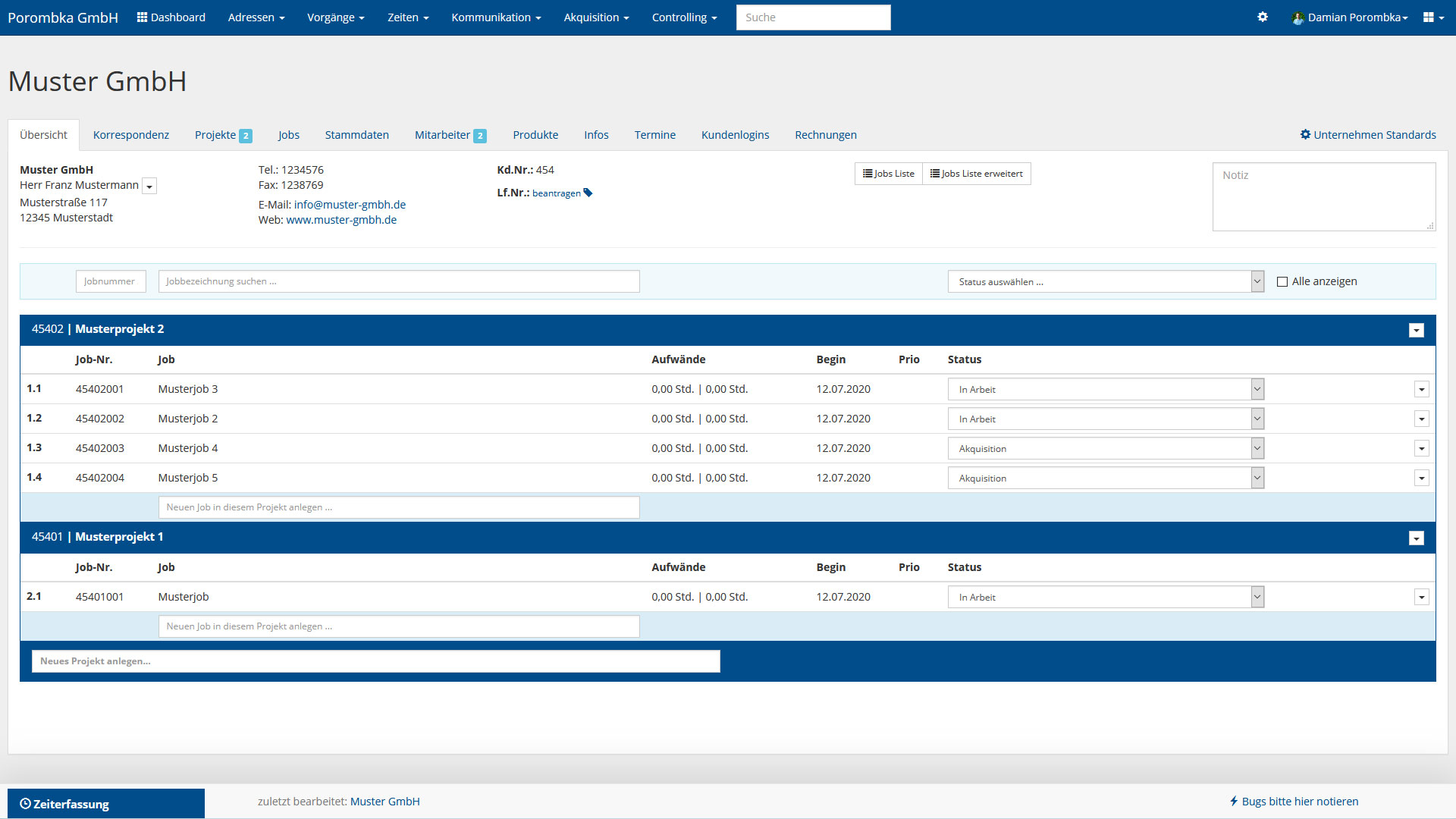Screen dimensions: 1456x819
Task: Click into the Notiz text area
Action: pos(1324,196)
